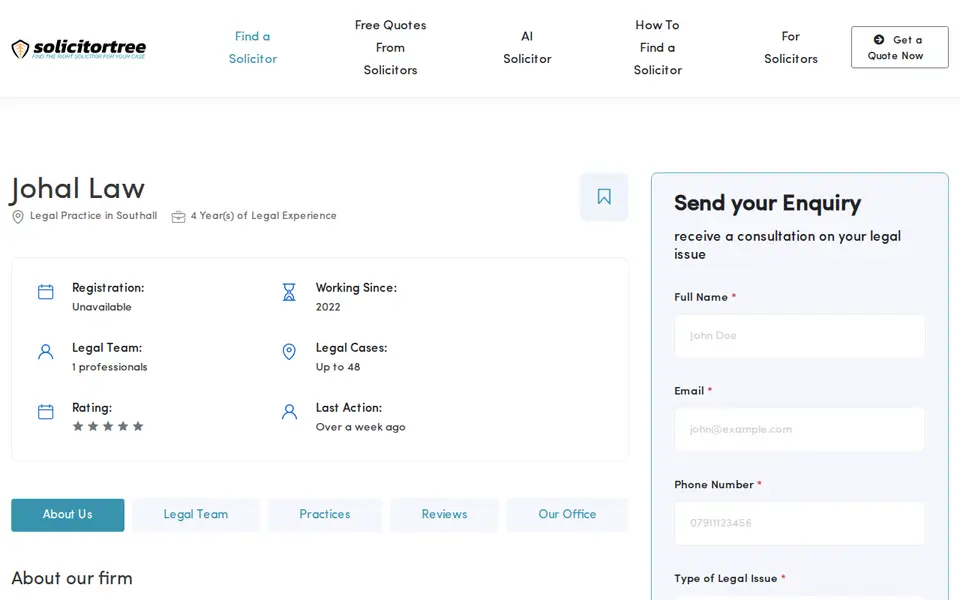Viewport: 960px width, 600px height.
Task: Switch to the Legal Team tab
Action: 196,515
